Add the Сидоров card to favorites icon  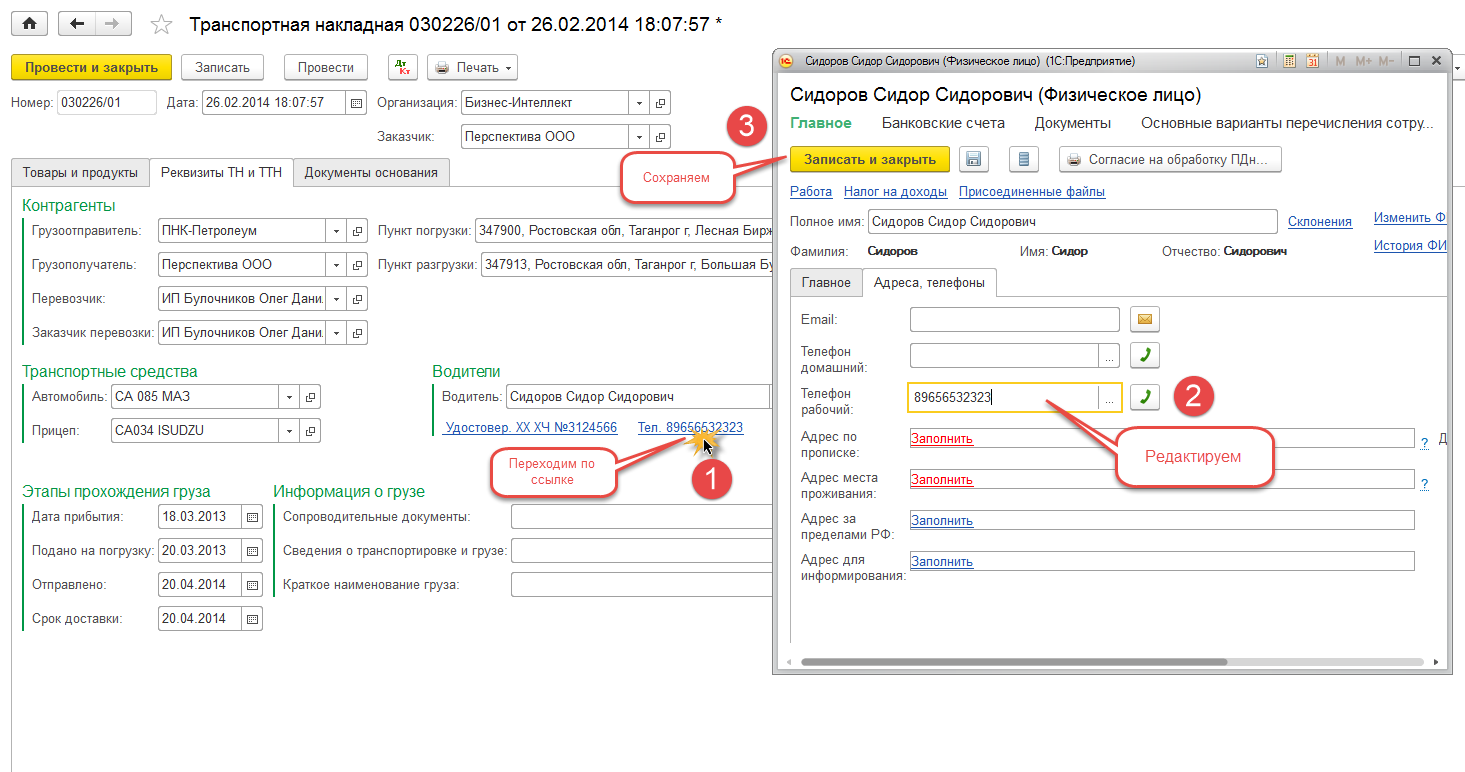click(x=1264, y=61)
